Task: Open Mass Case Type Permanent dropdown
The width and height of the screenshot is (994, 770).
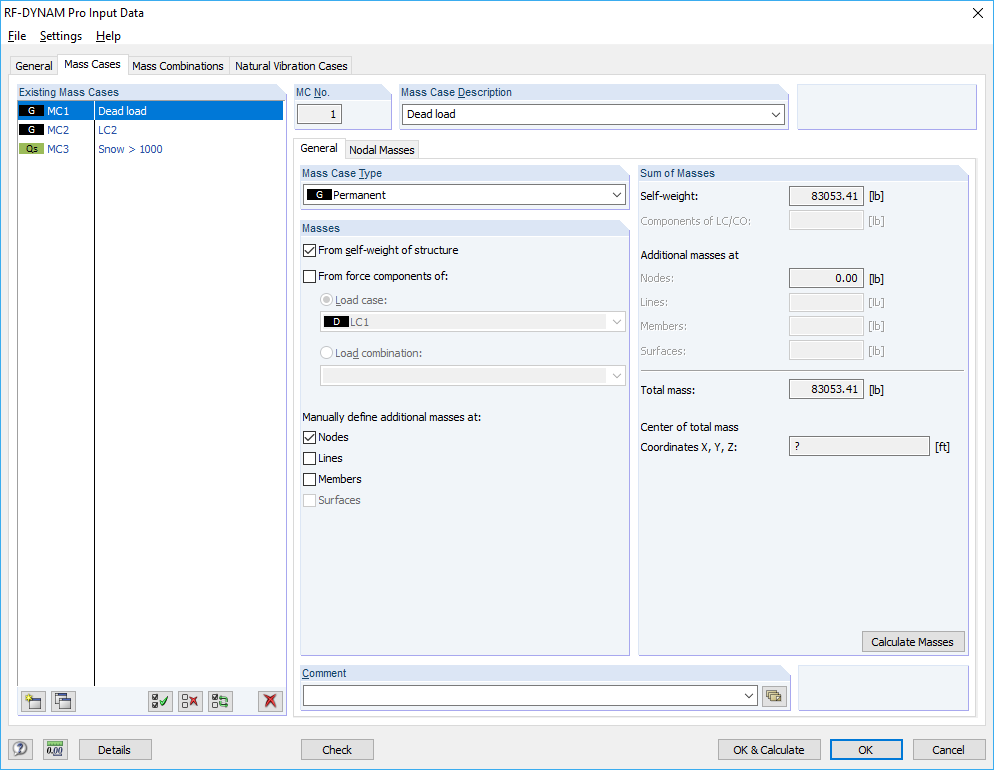Action: (x=617, y=195)
